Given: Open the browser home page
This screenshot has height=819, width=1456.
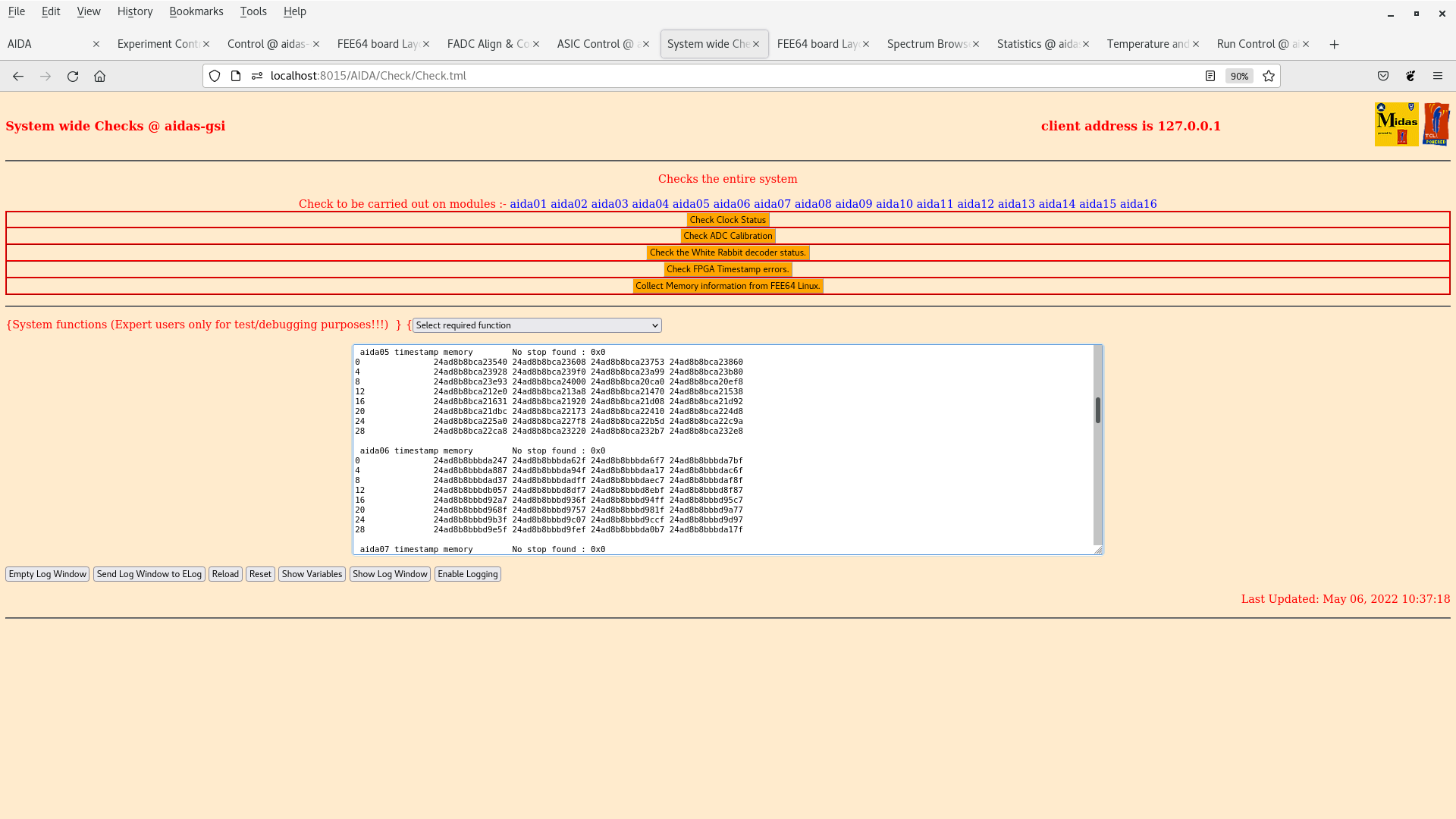Looking at the screenshot, I should [99, 76].
